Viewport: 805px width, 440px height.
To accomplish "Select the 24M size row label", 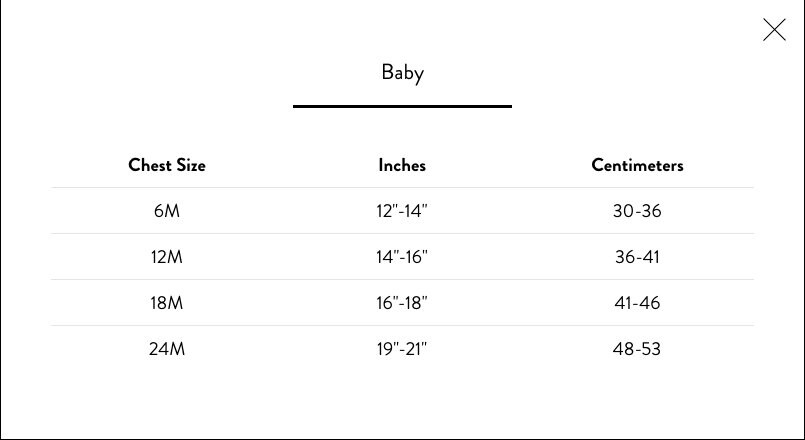I will 167,349.
